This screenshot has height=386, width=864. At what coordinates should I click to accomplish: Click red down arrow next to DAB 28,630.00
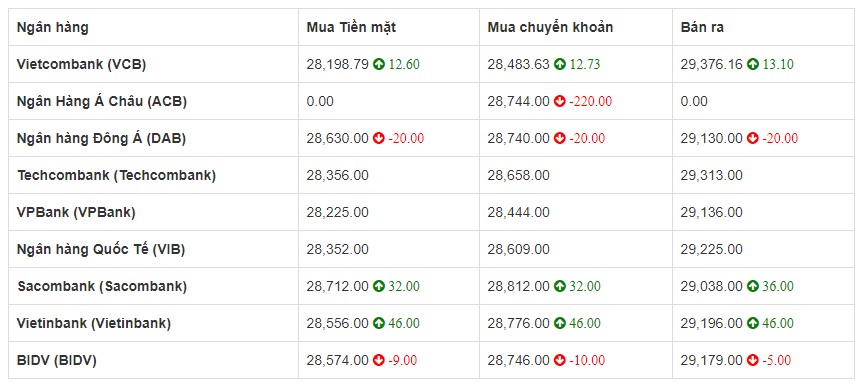(379, 138)
